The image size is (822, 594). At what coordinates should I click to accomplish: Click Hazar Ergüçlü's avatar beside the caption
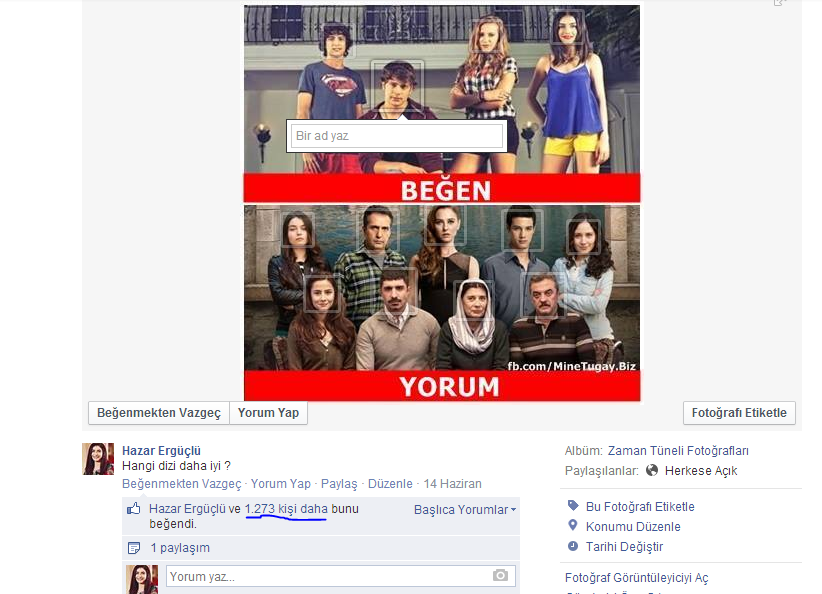98,459
